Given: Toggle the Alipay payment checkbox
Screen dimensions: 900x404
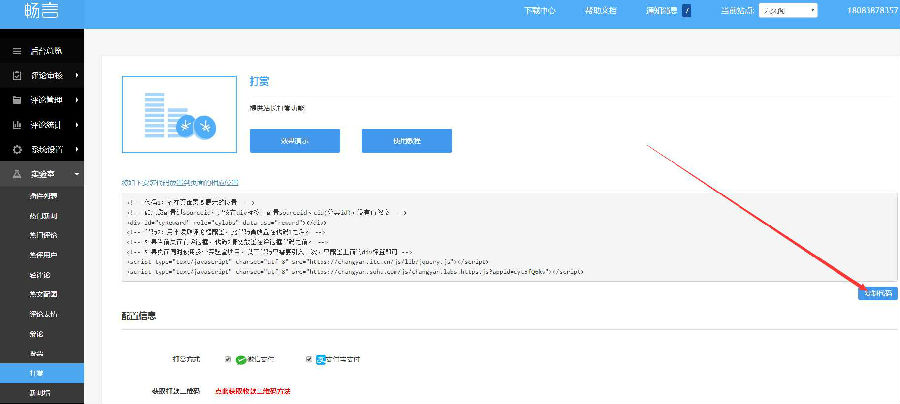Looking at the screenshot, I should pos(309,359).
